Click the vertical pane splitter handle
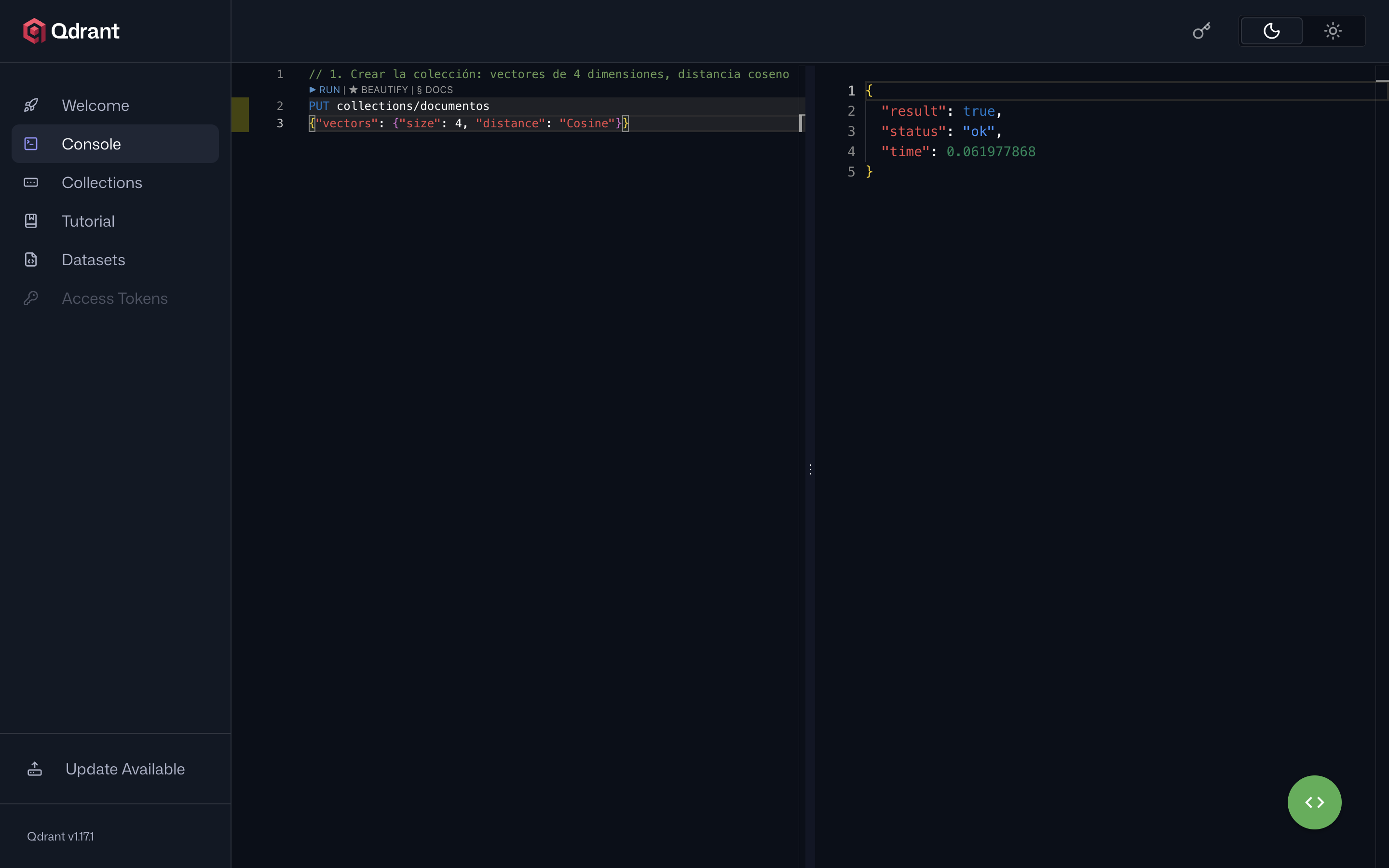 810,469
